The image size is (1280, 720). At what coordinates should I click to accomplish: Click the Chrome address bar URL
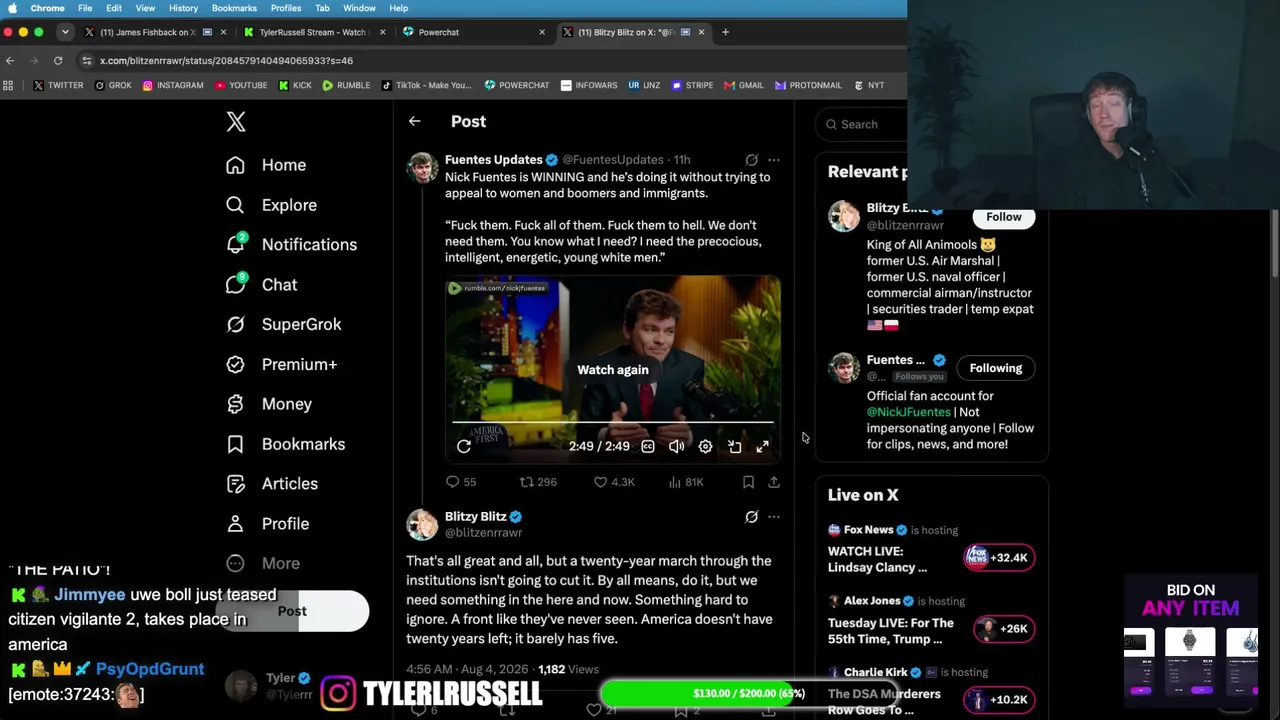(x=226, y=60)
